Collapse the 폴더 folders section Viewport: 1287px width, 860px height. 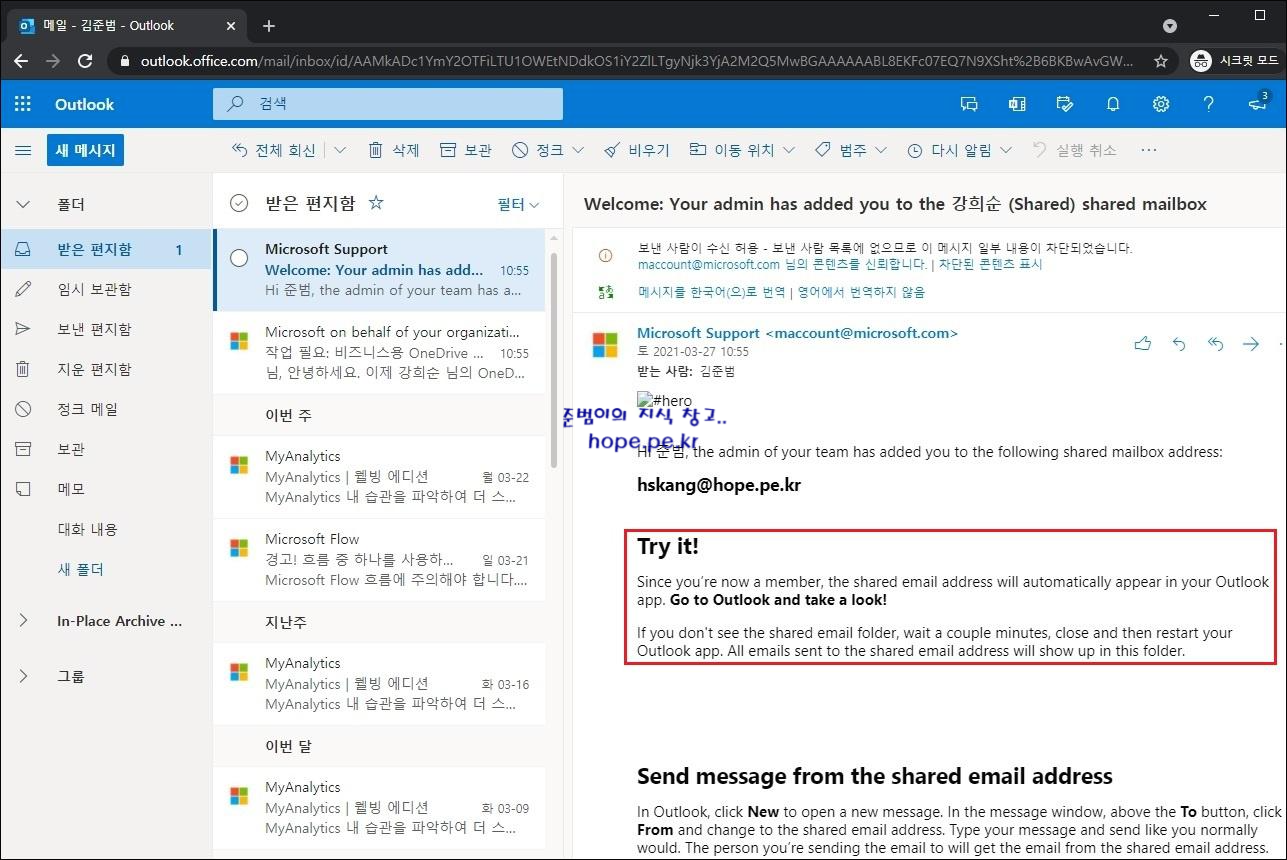point(23,204)
